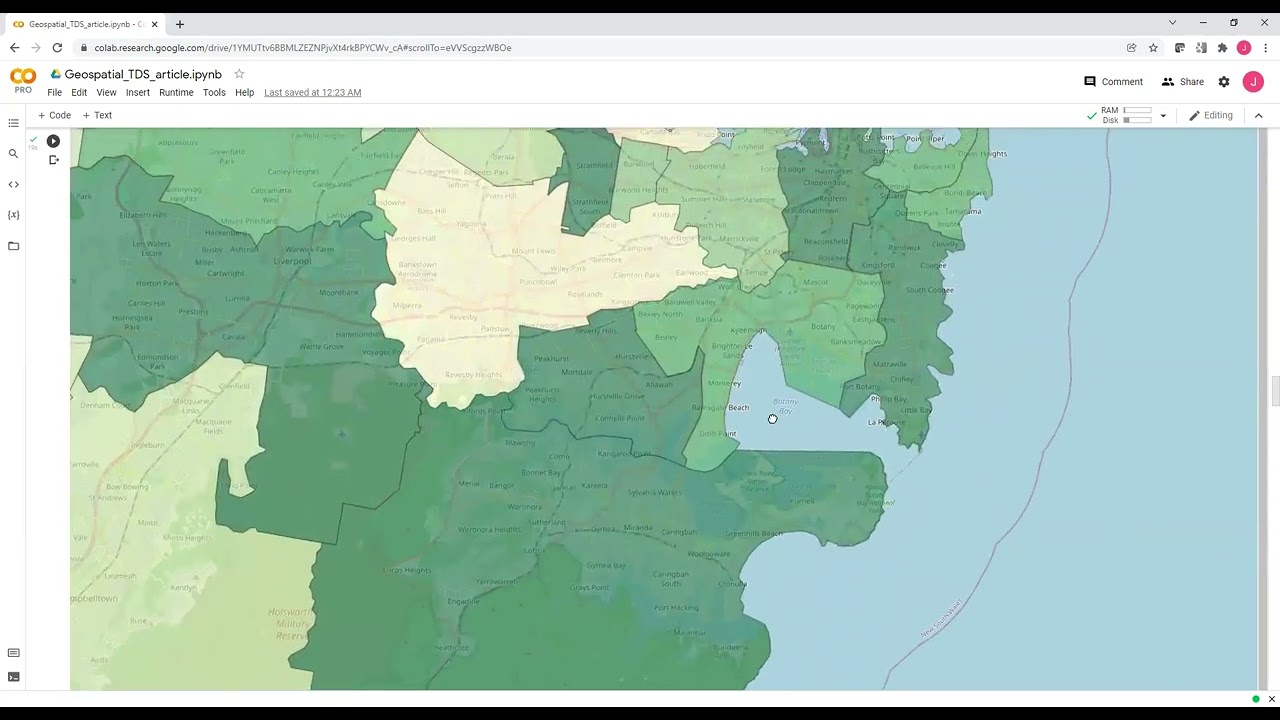This screenshot has height=720, width=1280.
Task: Open the File menu
Action: 54,93
